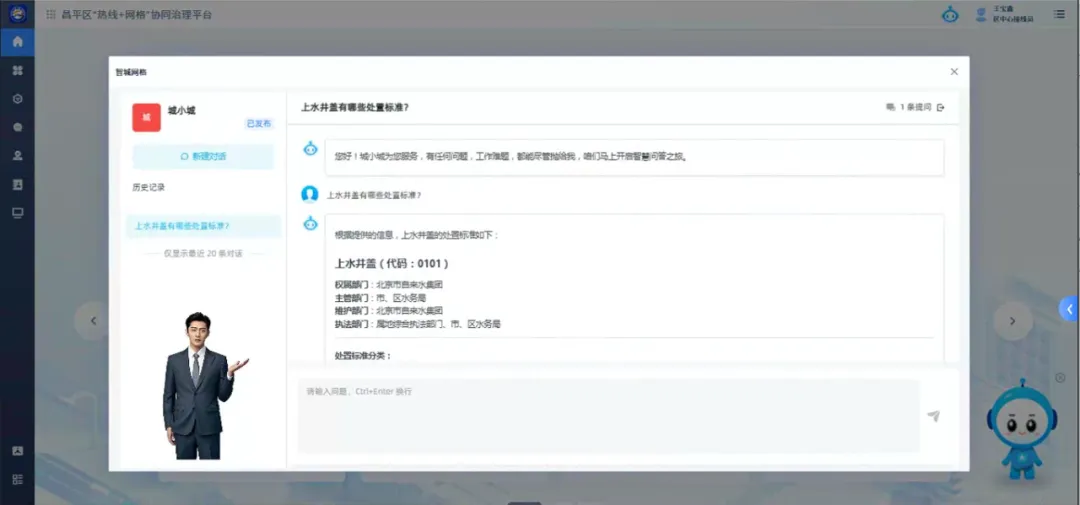This screenshot has width=1080, height=505.
Task: Dismiss the floating robot mascot with its small close icon
Action: [1060, 377]
